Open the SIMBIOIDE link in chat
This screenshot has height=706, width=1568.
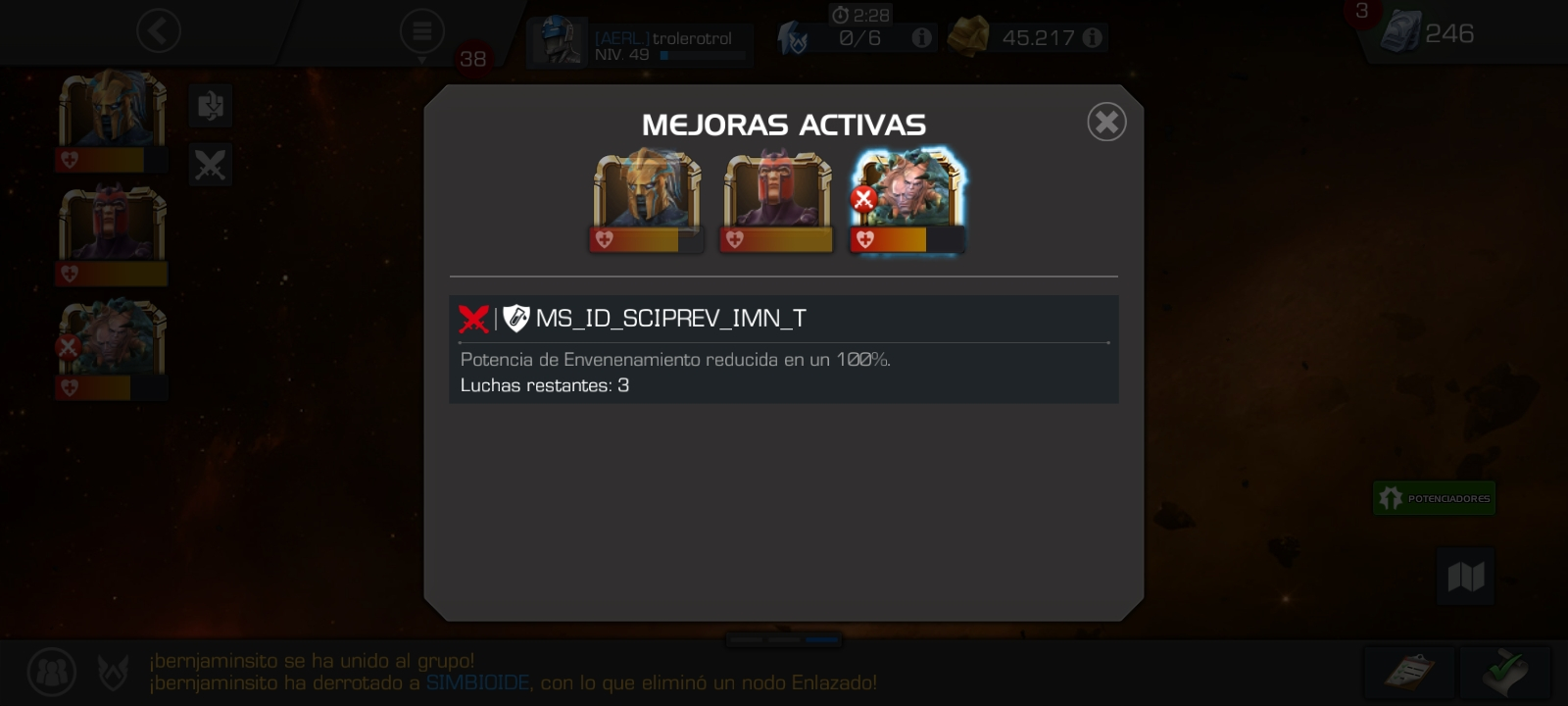pos(477,682)
